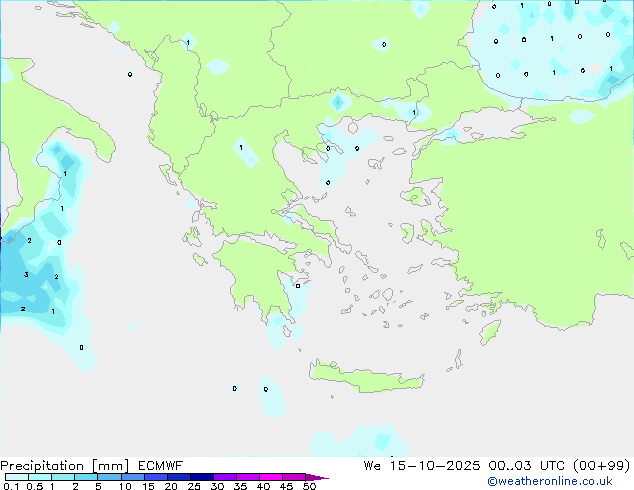Click the date 'We 15-10-2025' text
The width and height of the screenshot is (634, 490).
422,466
